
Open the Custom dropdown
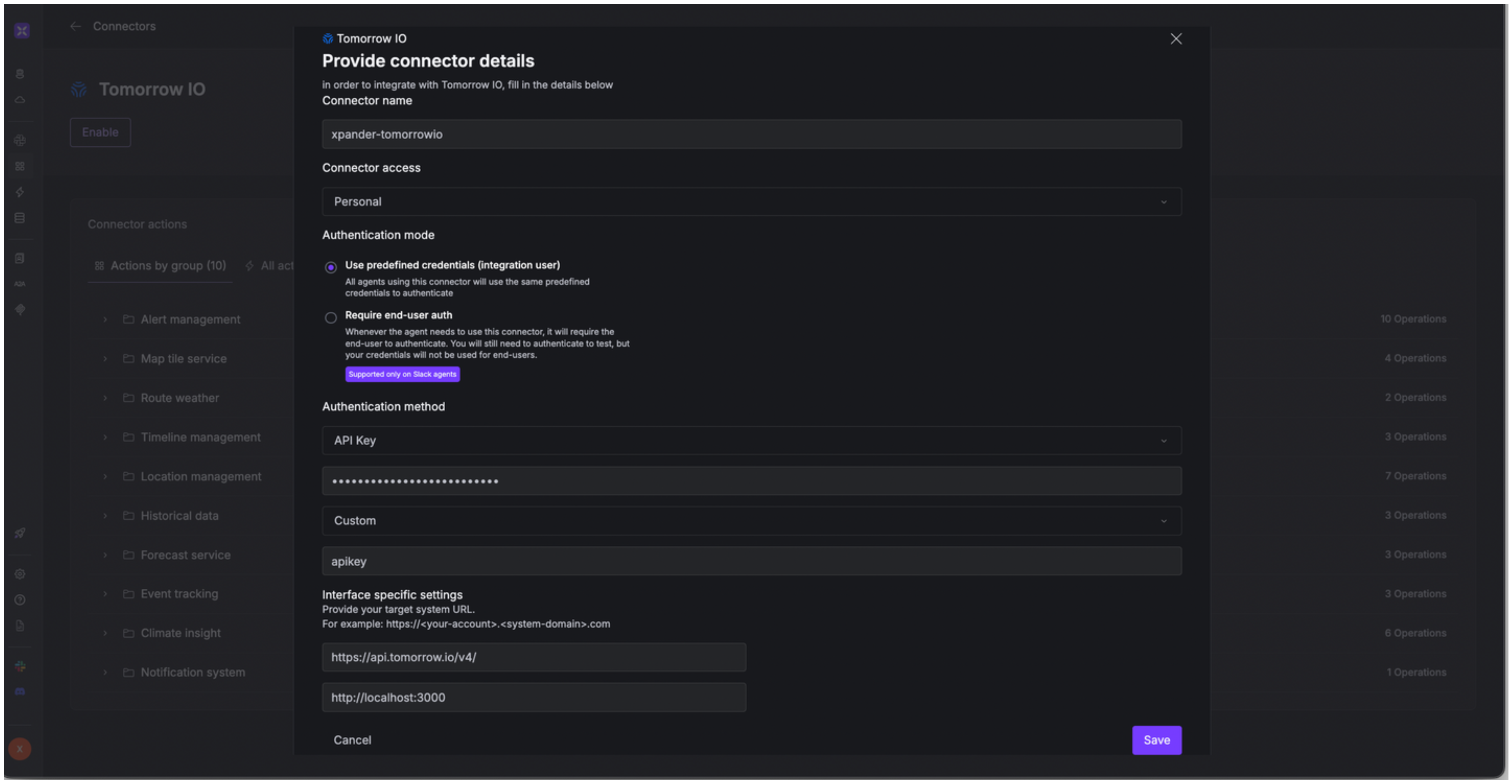(751, 521)
